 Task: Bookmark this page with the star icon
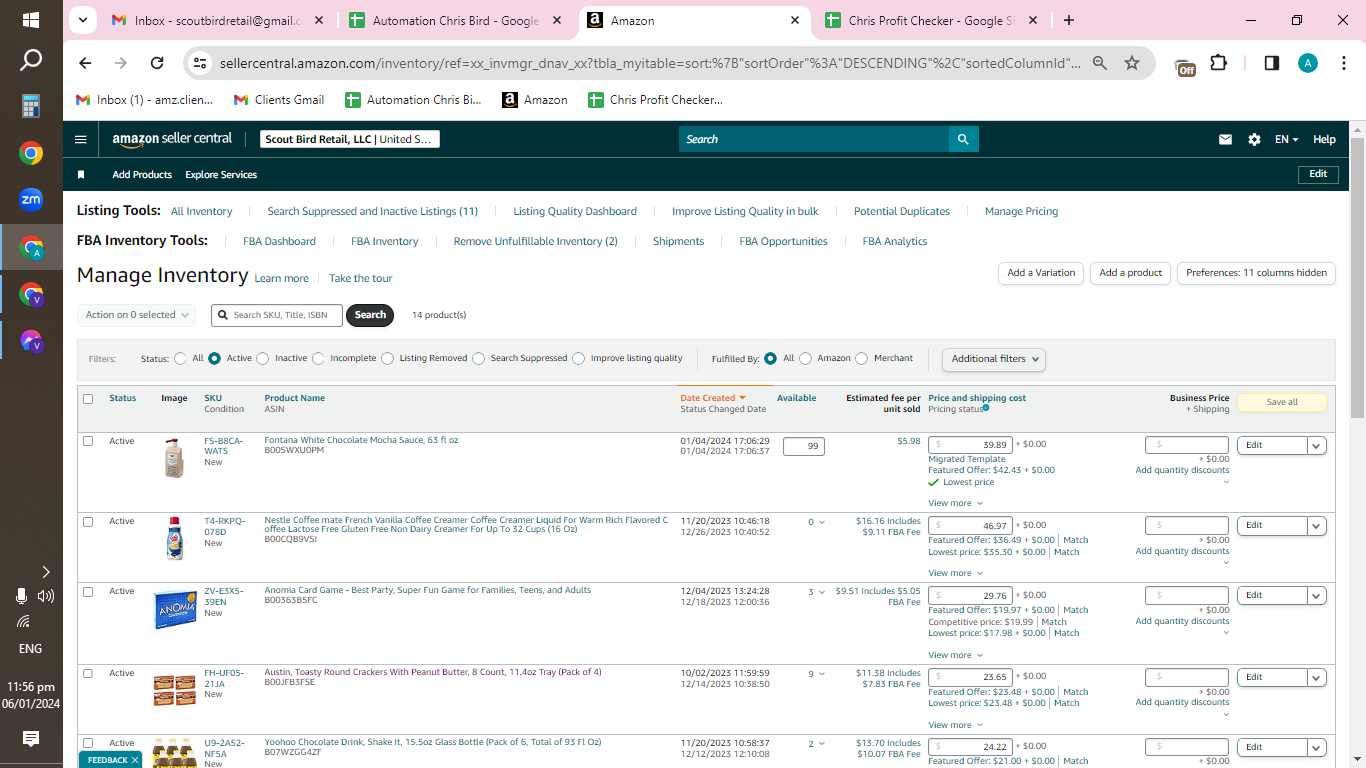tap(1132, 63)
